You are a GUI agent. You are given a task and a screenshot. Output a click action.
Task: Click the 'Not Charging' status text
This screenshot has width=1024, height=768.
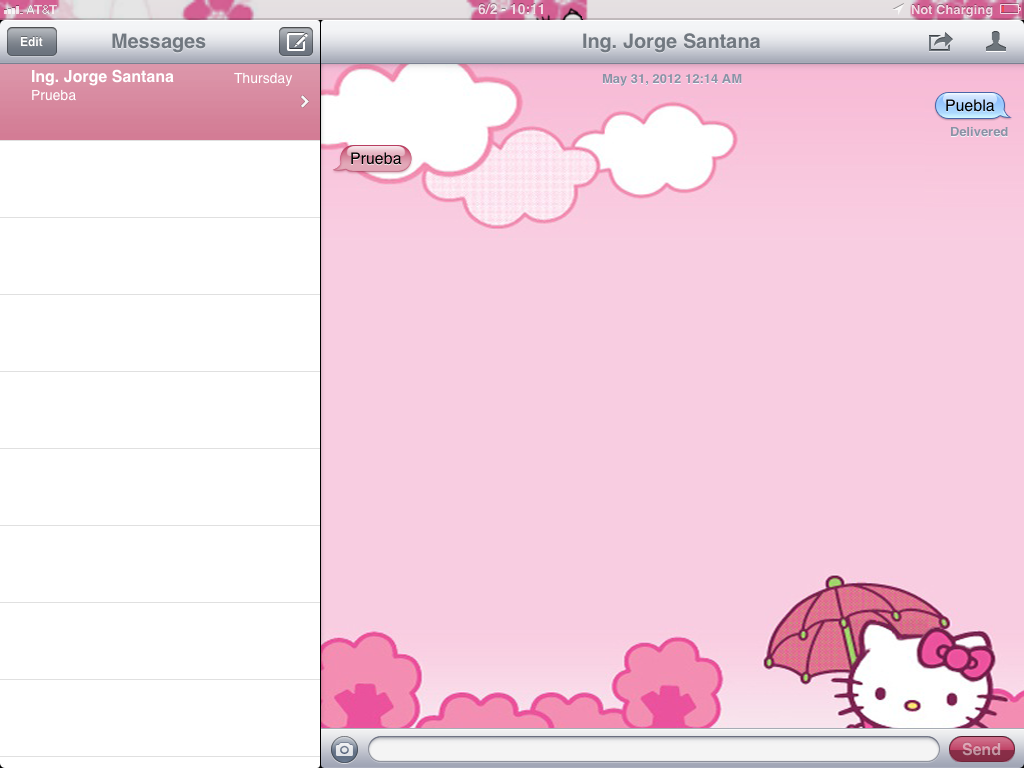(x=952, y=9)
